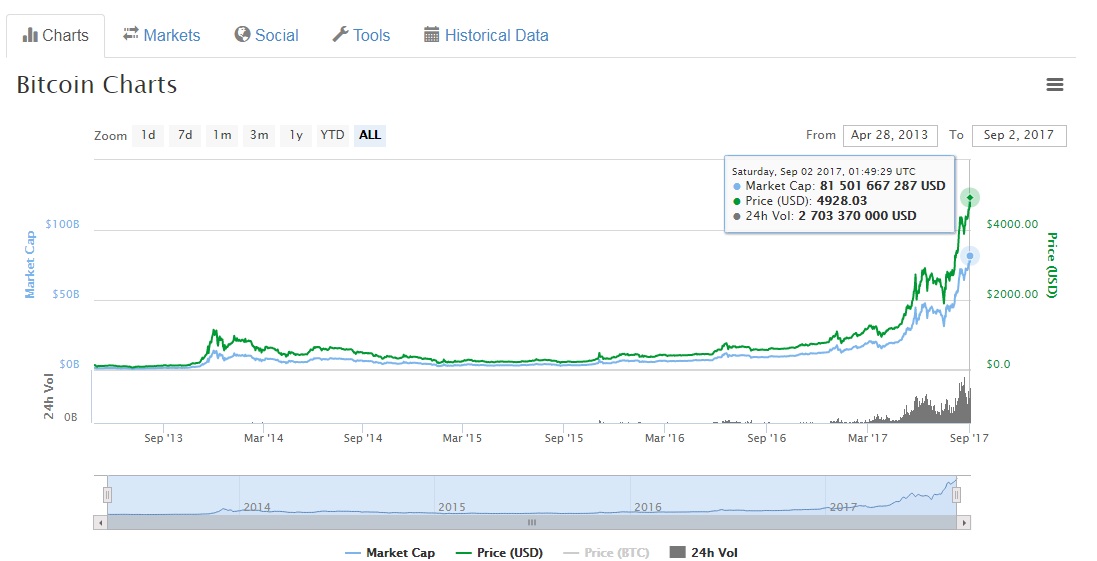Select the 1y zoom range button

[295, 135]
